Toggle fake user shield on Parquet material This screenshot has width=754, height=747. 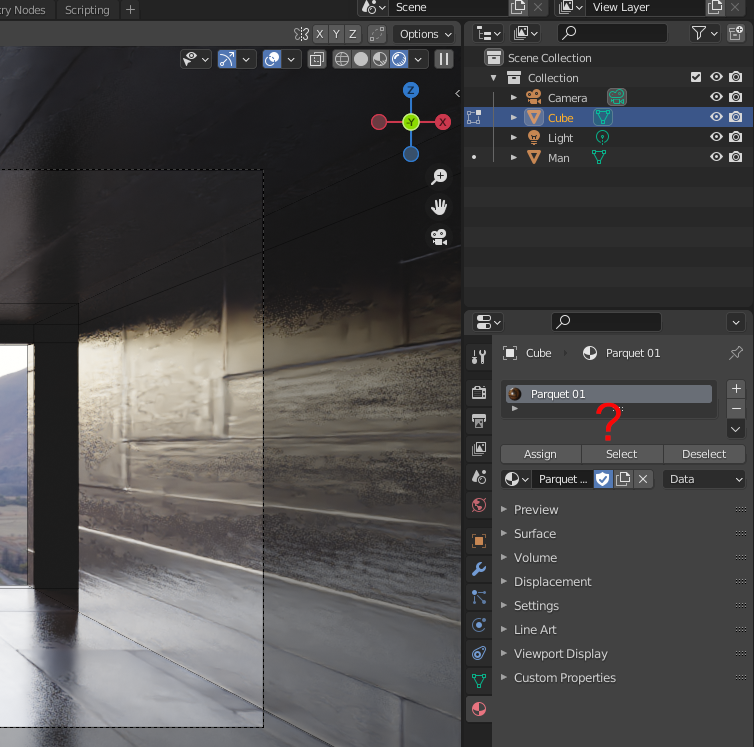603,479
